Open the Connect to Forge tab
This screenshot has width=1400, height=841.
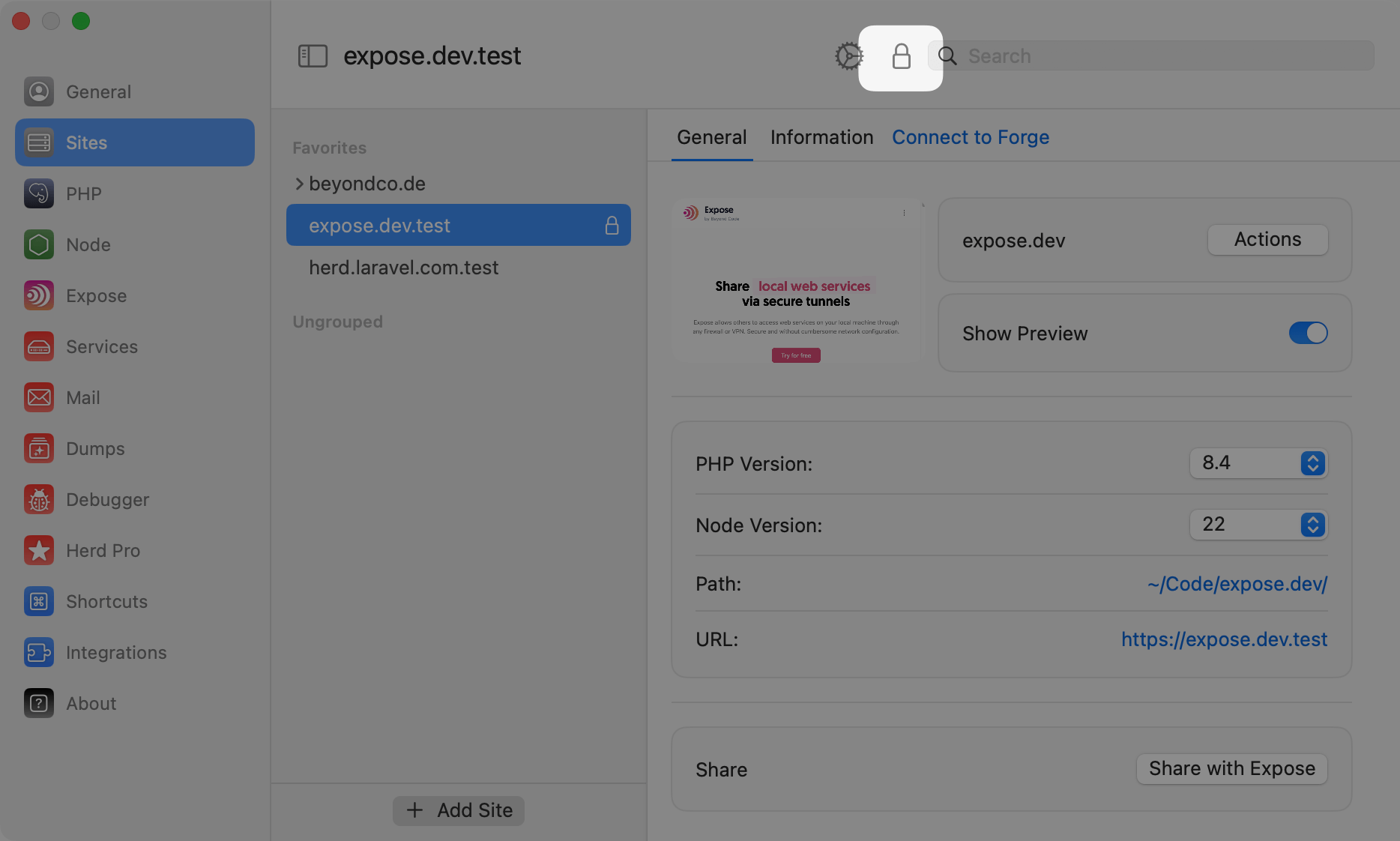click(971, 137)
